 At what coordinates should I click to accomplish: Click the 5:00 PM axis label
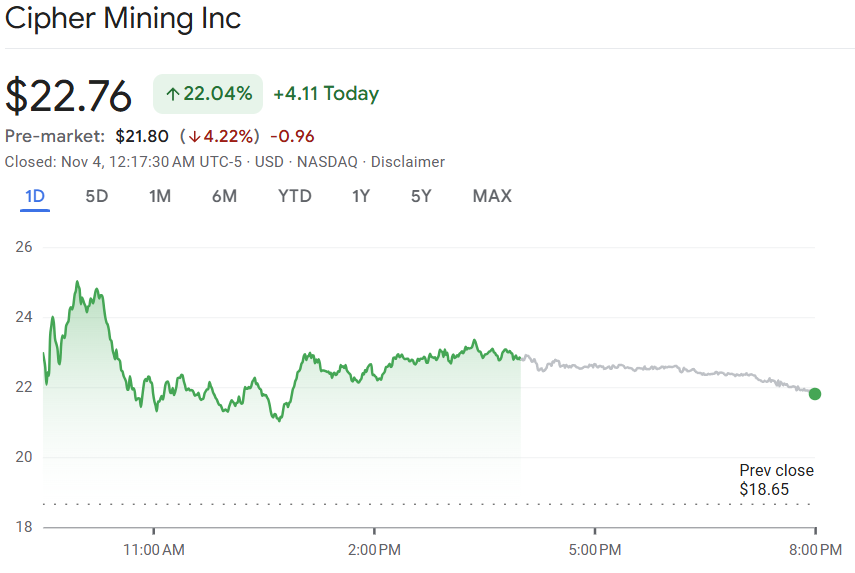(595, 549)
